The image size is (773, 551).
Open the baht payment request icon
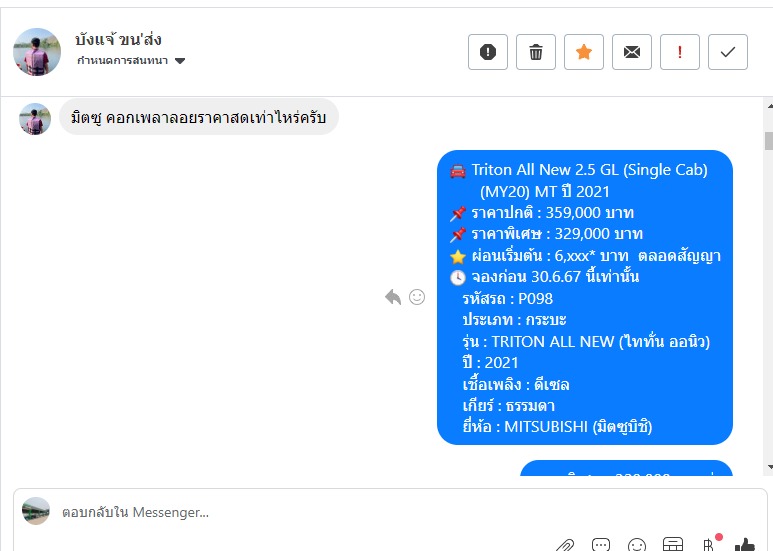(x=708, y=545)
